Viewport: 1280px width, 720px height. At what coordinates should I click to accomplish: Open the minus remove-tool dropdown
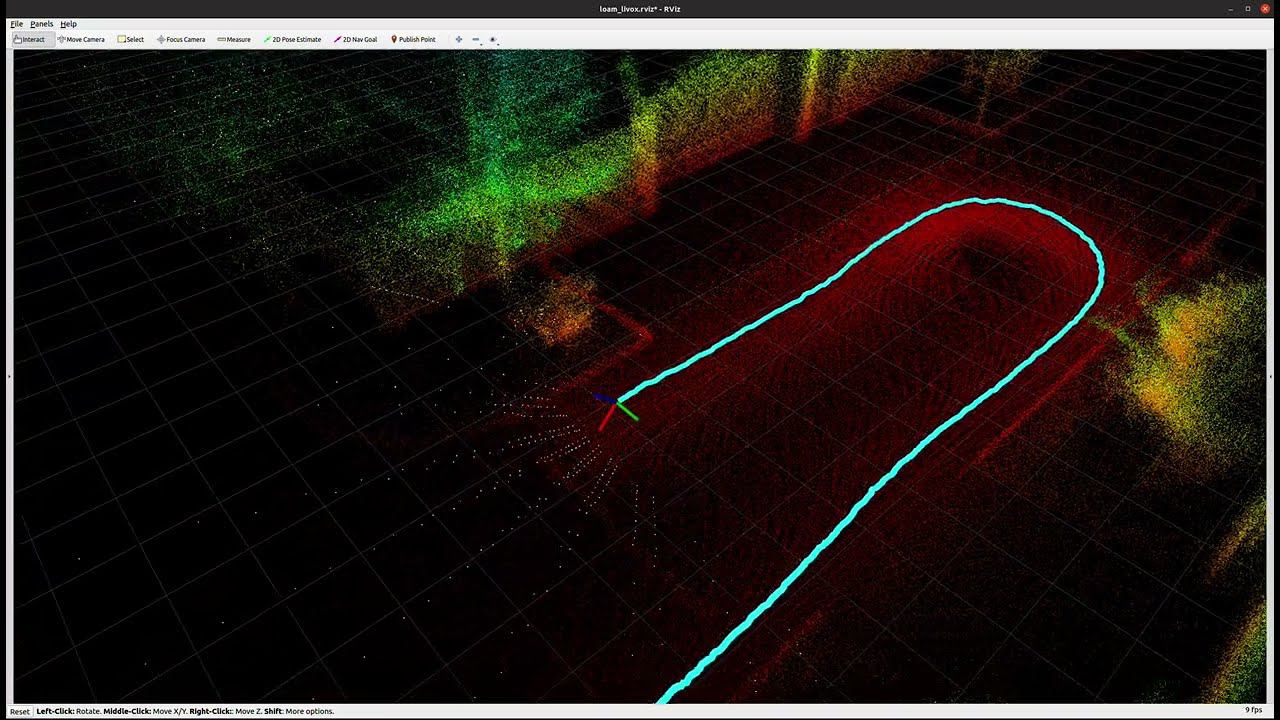(476, 40)
